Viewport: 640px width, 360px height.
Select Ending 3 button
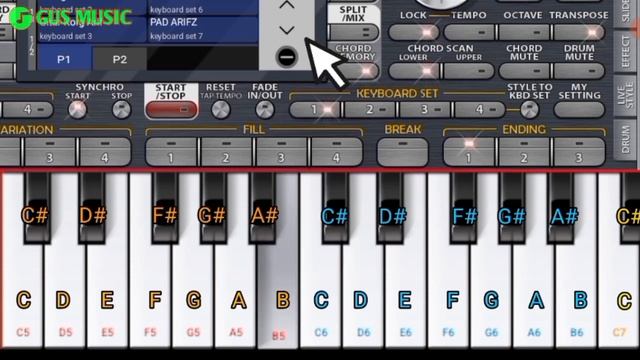pyautogui.click(x=579, y=151)
